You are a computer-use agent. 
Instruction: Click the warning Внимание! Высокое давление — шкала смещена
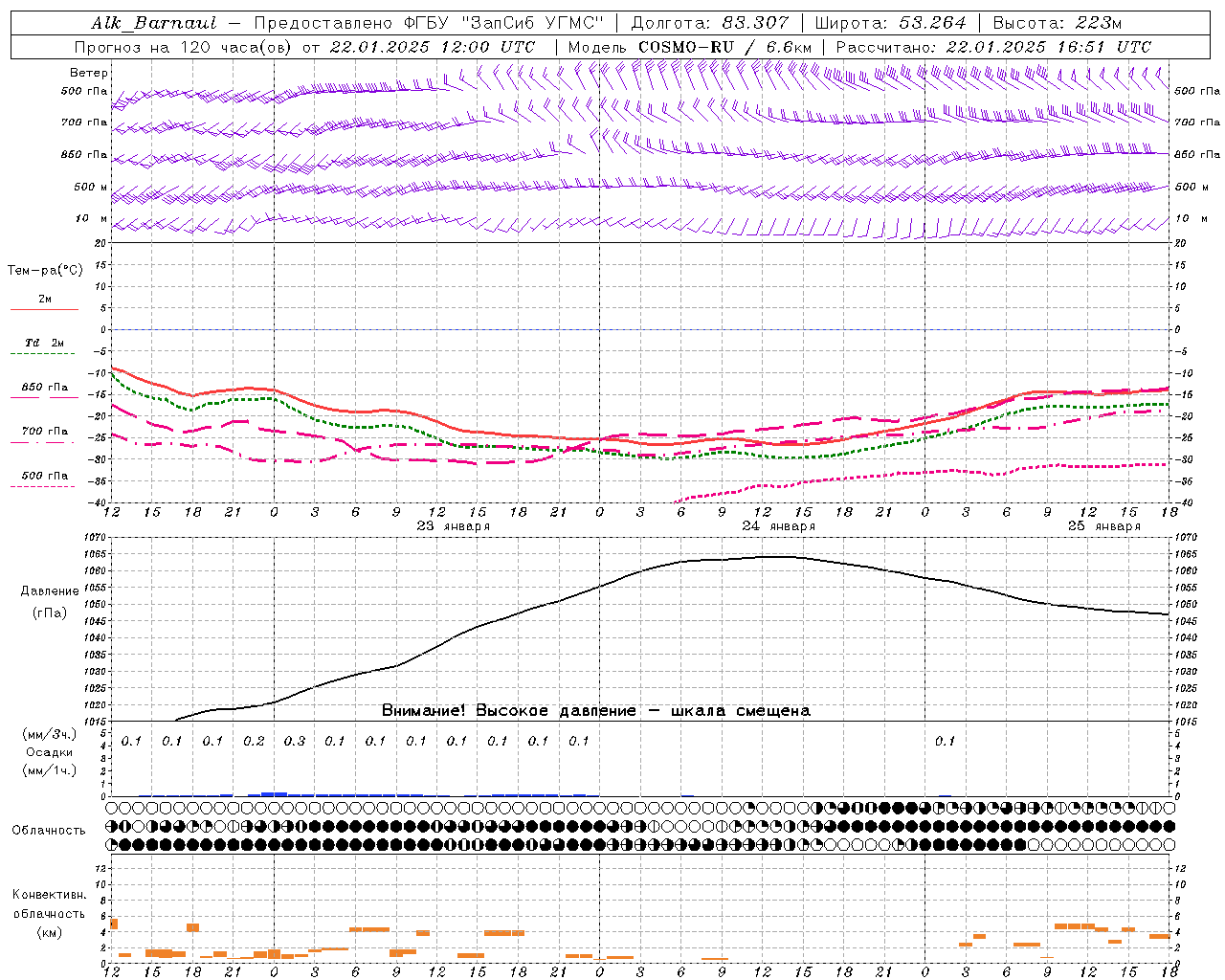point(596,711)
